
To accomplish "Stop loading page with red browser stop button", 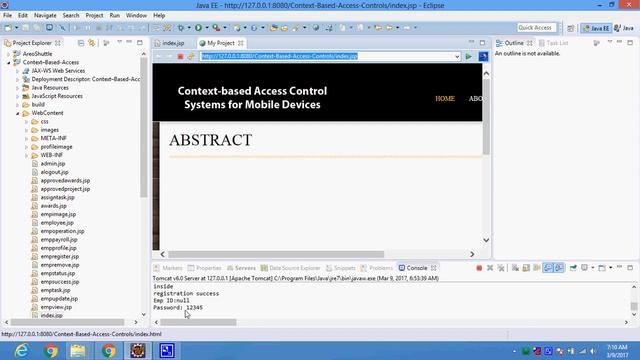I will pos(180,56).
